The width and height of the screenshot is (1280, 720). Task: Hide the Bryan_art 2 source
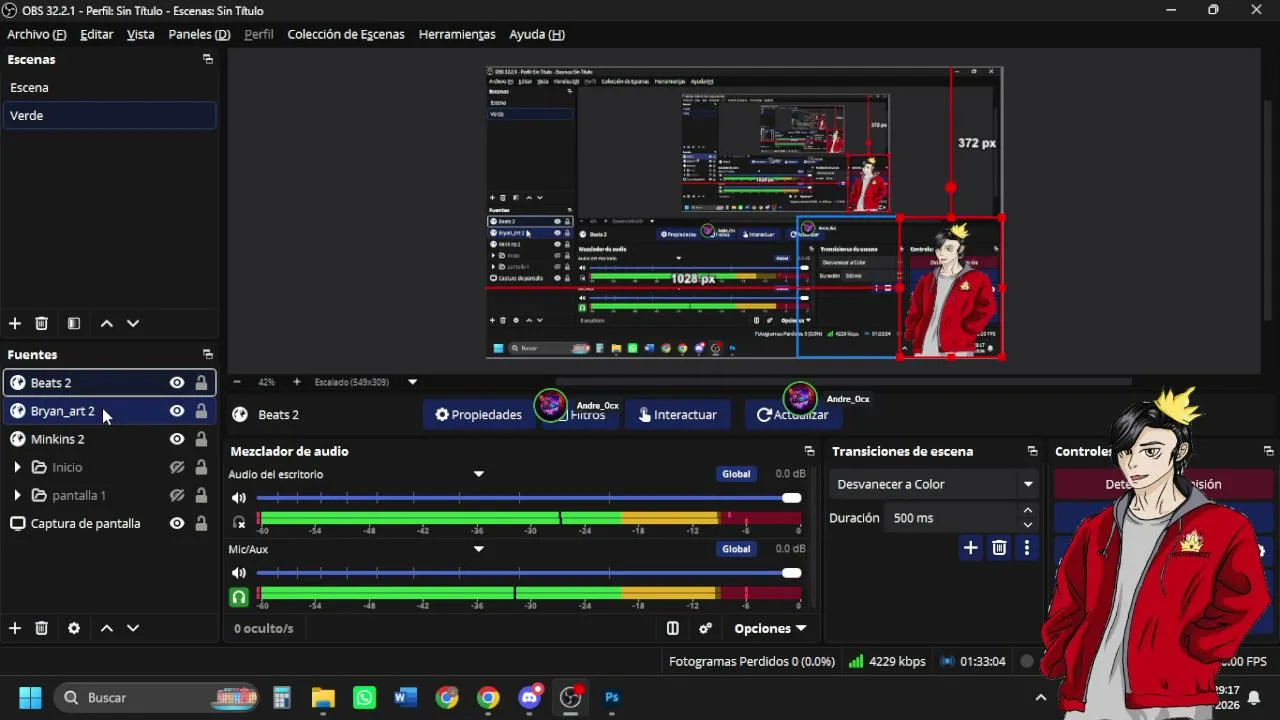177,411
